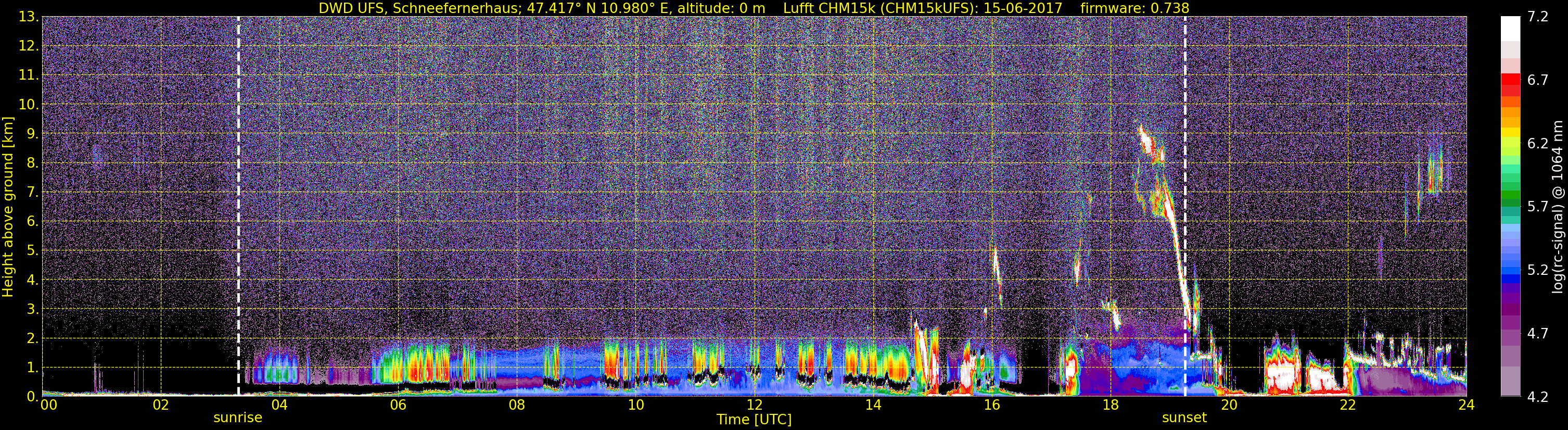Click the date '15-06-2017' in the title
Screen dimensions: 1568x430
1023,8
